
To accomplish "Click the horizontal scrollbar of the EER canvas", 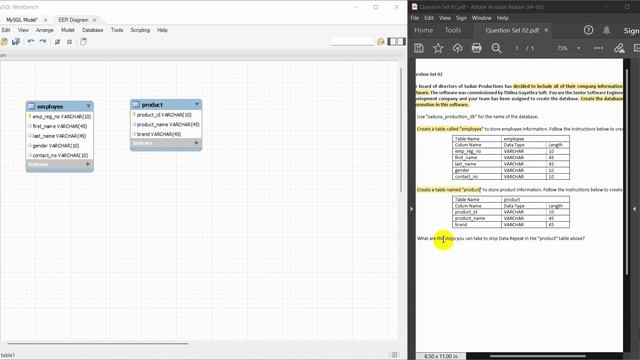I will point(98,344).
